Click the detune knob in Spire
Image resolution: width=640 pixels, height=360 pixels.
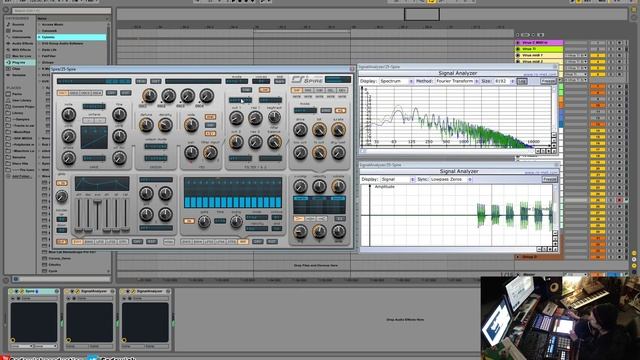coord(146,125)
